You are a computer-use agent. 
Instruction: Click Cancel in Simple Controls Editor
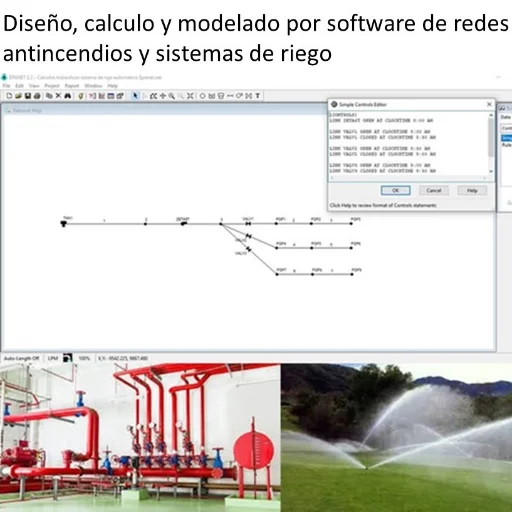[434, 191]
